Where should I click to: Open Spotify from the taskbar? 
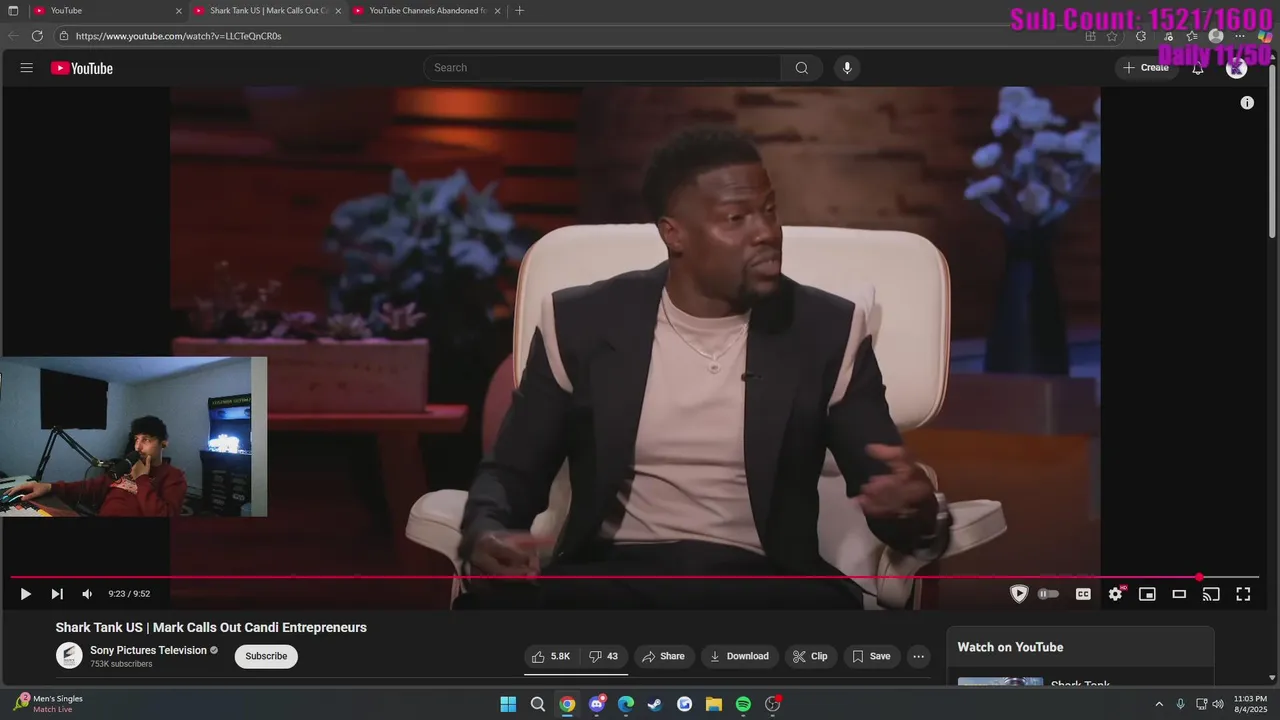[x=743, y=704]
